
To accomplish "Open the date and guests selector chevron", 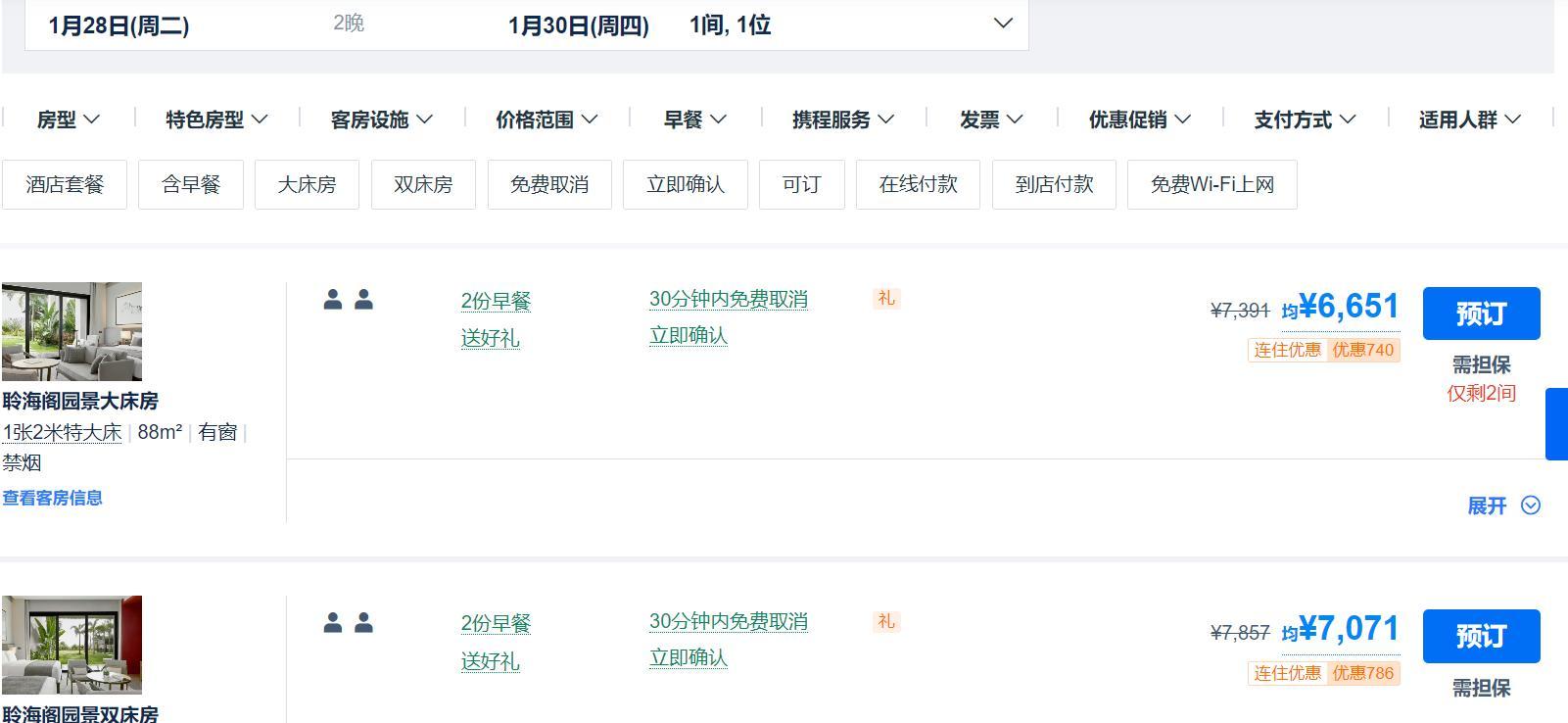I will coord(1003,24).
